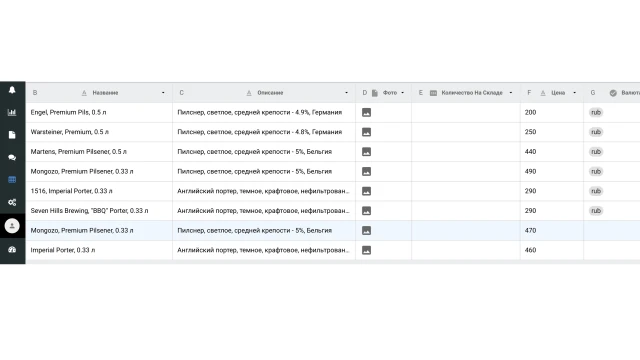Open the dashboard gauge icon in sidebar
This screenshot has height=360, width=640.
point(12,249)
